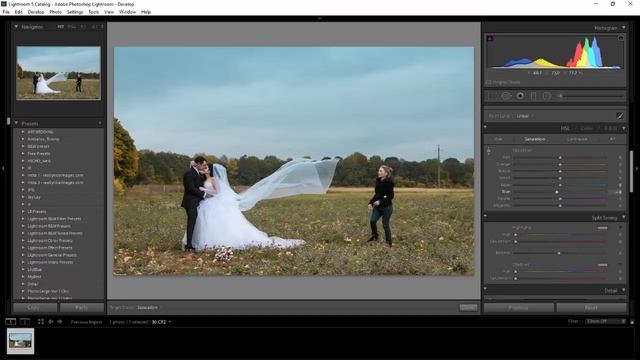Select the Graduated Filter tool
The image size is (640, 360).
(533, 96)
